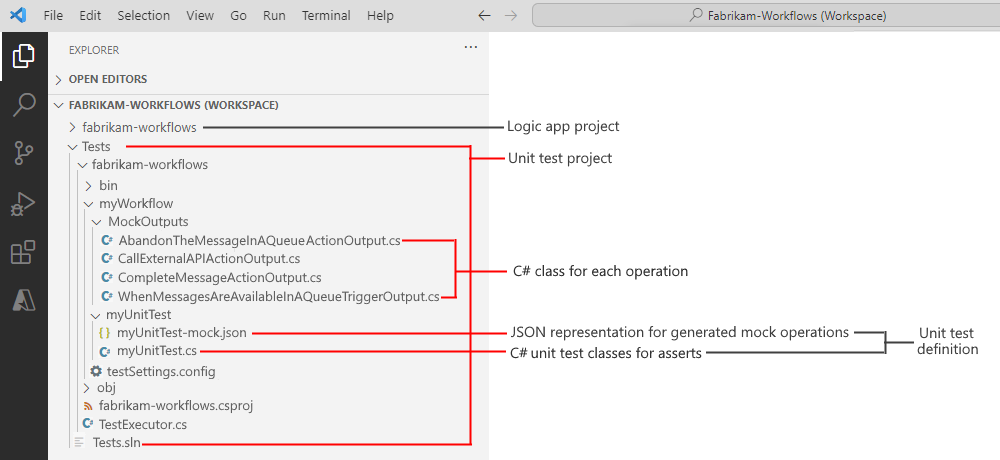
Task: Open the Explorer view in activity bar
Action: (23, 57)
